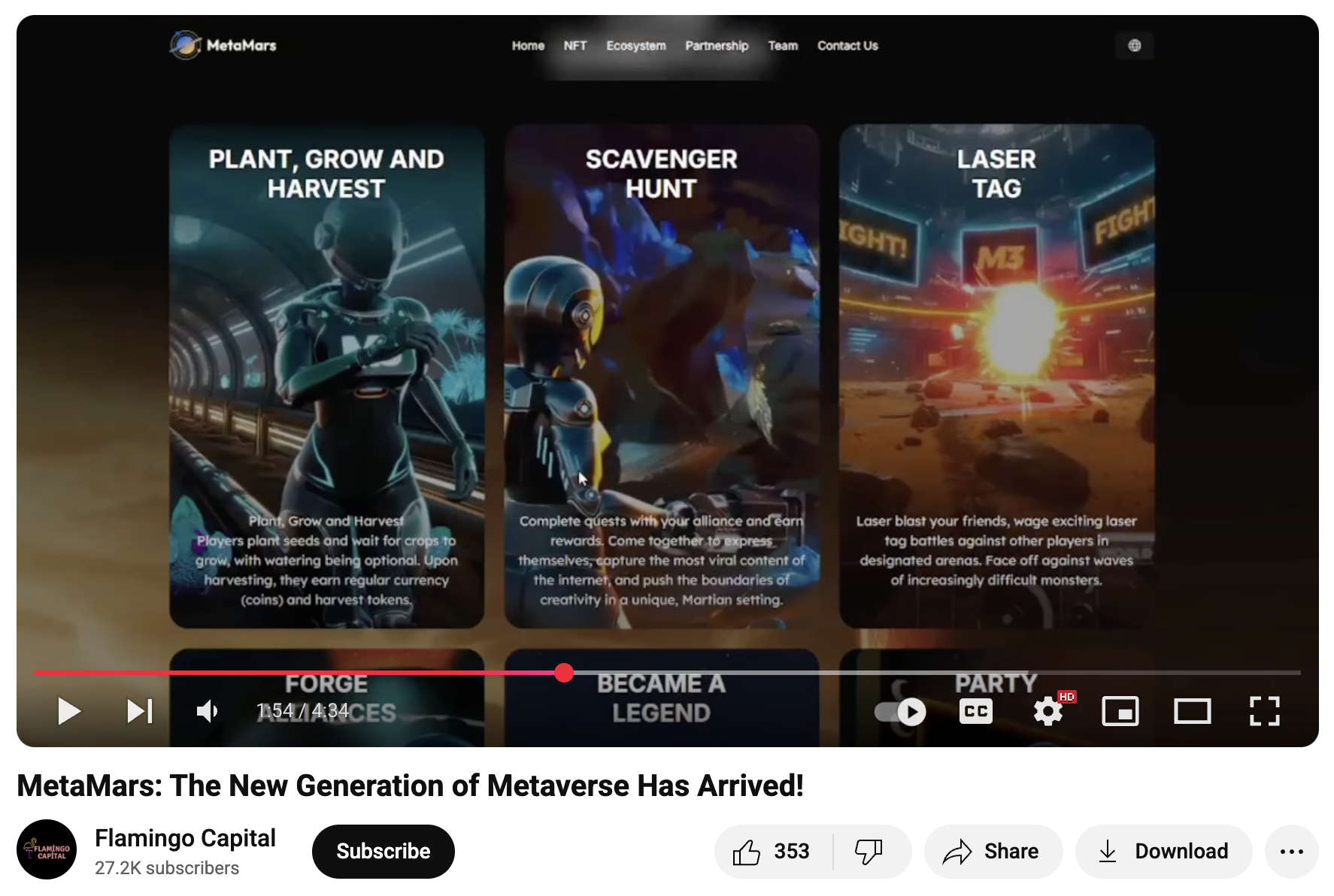Viewport: 1334px width, 896px height.
Task: Toggle the autoplay switch
Action: [900, 711]
